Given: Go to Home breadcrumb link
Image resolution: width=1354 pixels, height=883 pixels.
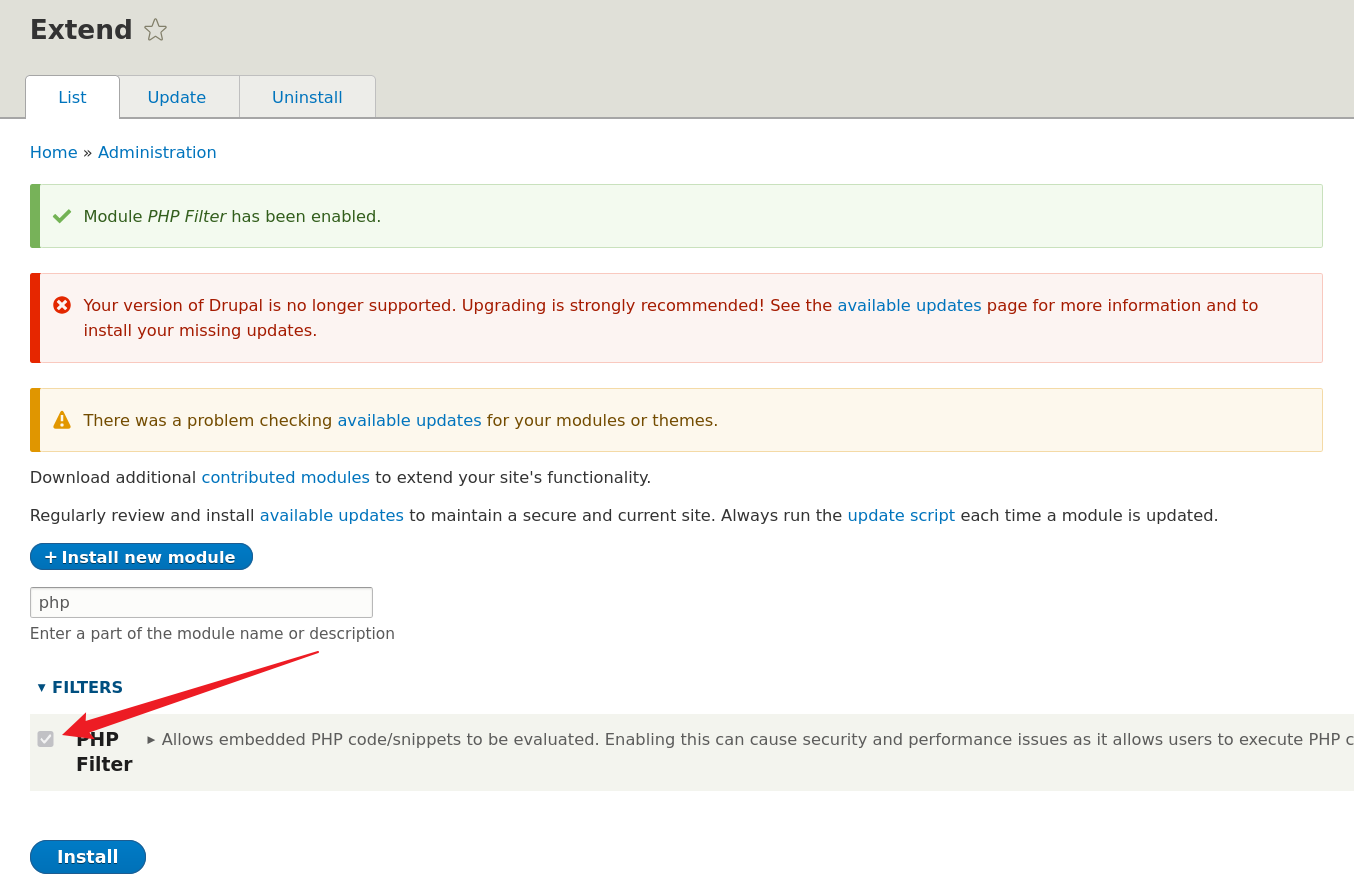Looking at the screenshot, I should [53, 152].
